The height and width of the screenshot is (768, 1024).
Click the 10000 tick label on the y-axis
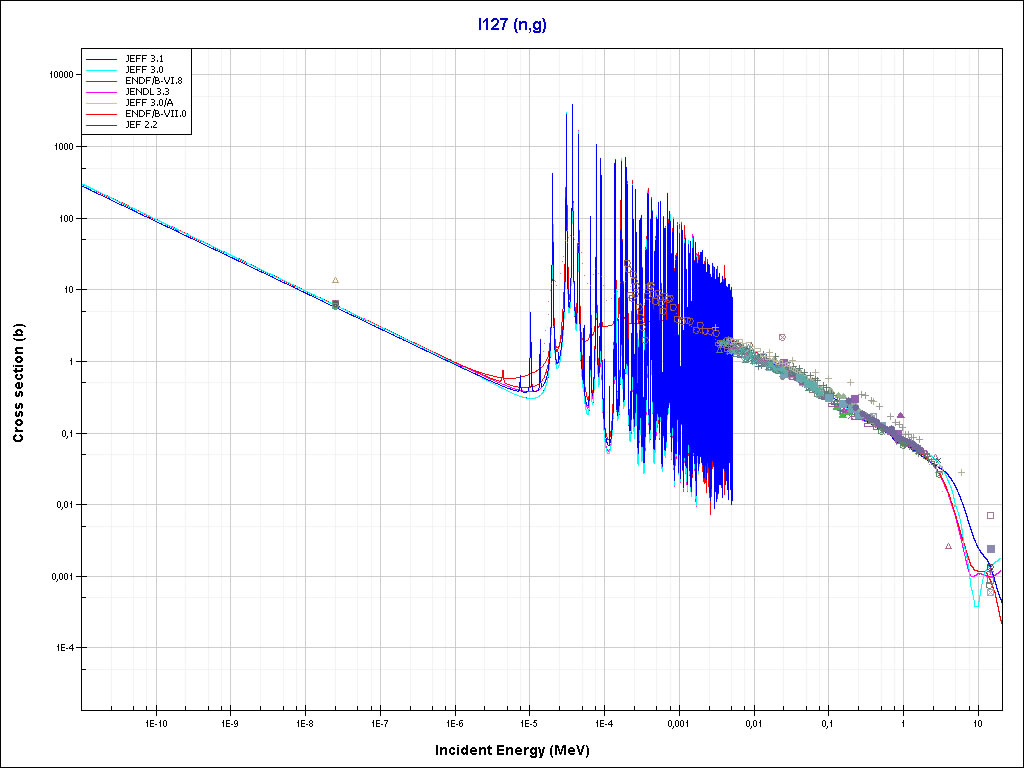tap(57, 75)
